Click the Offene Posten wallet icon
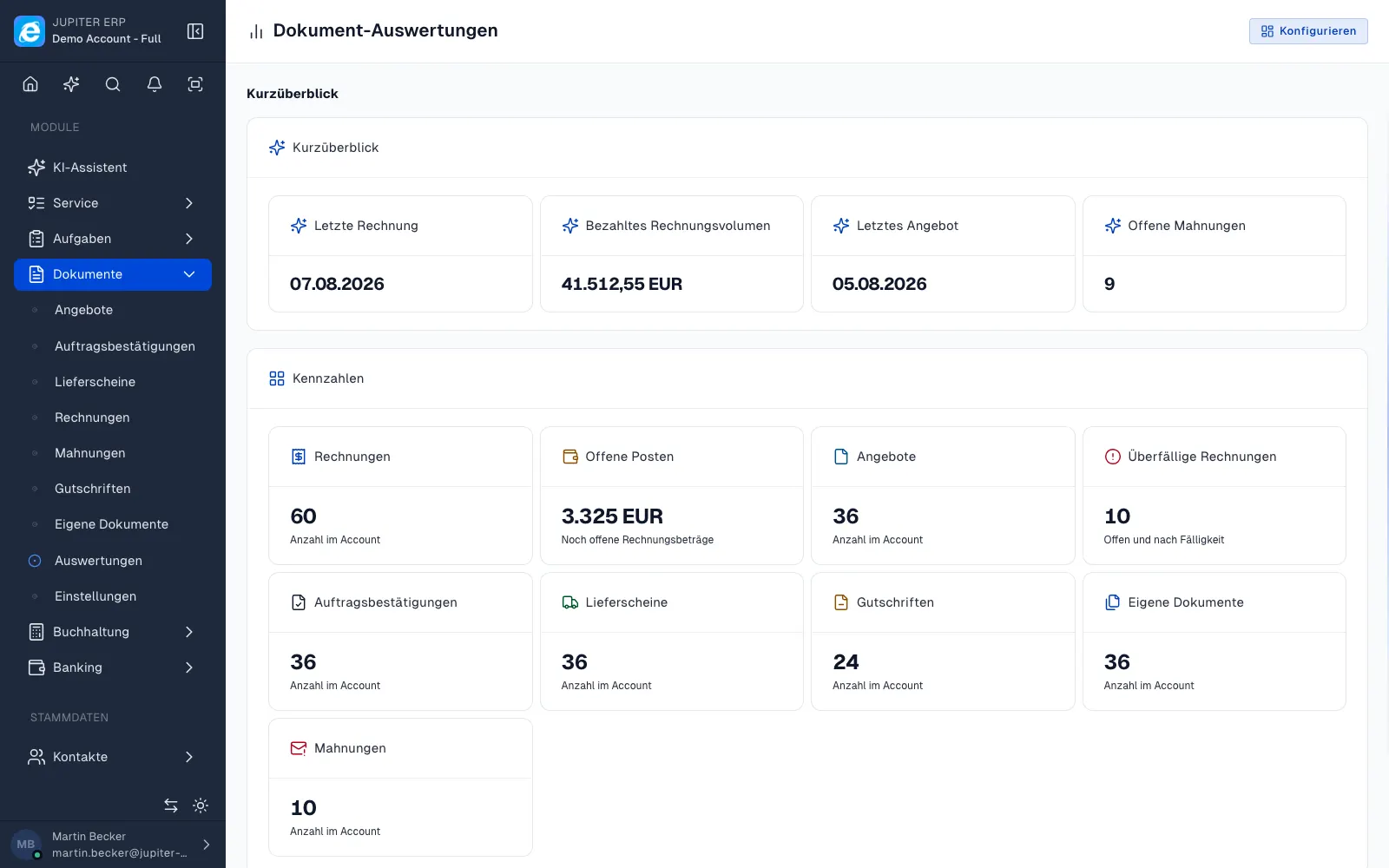 click(x=570, y=457)
